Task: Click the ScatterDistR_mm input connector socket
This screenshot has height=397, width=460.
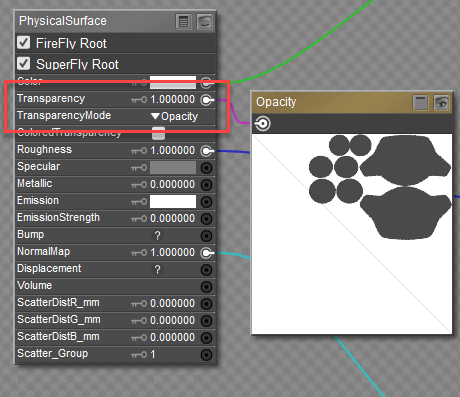Action: pyautogui.click(x=206, y=304)
